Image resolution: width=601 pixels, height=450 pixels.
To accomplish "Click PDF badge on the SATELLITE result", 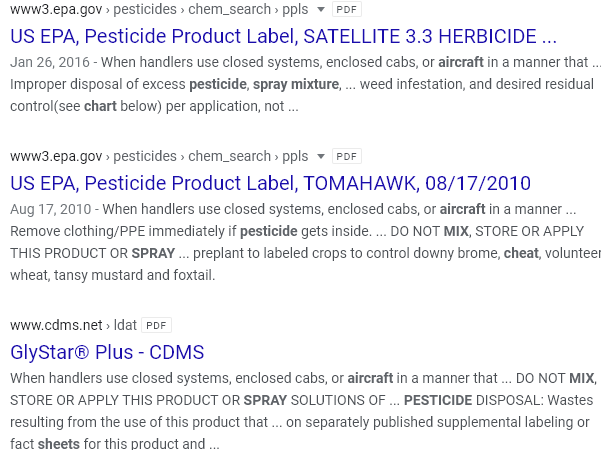I will (346, 10).
